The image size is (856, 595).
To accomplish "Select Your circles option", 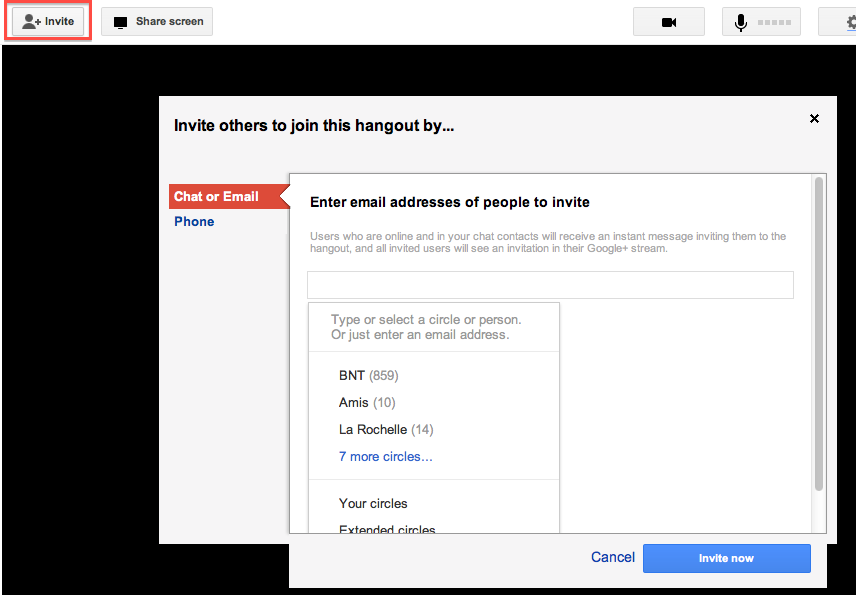I will coord(373,504).
